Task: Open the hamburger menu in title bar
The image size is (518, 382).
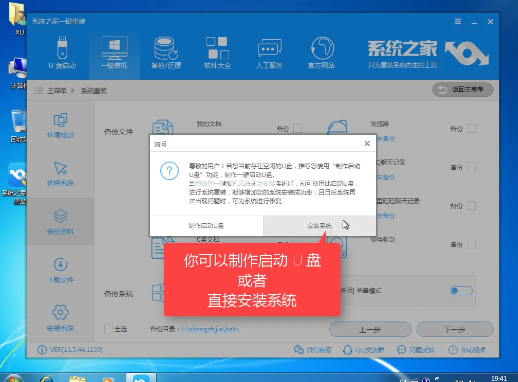Action: pos(458,22)
